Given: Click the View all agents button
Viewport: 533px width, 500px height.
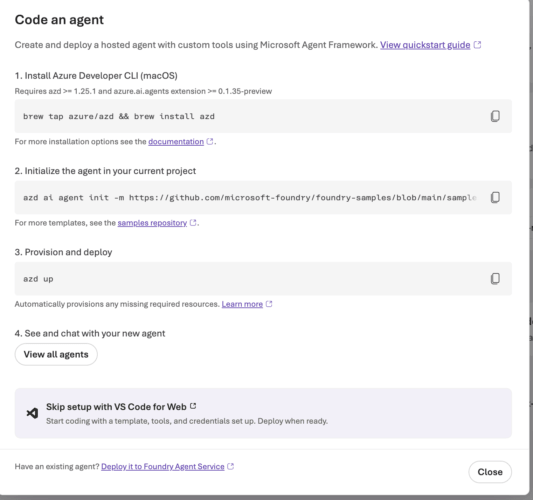Looking at the screenshot, I should (x=56, y=355).
